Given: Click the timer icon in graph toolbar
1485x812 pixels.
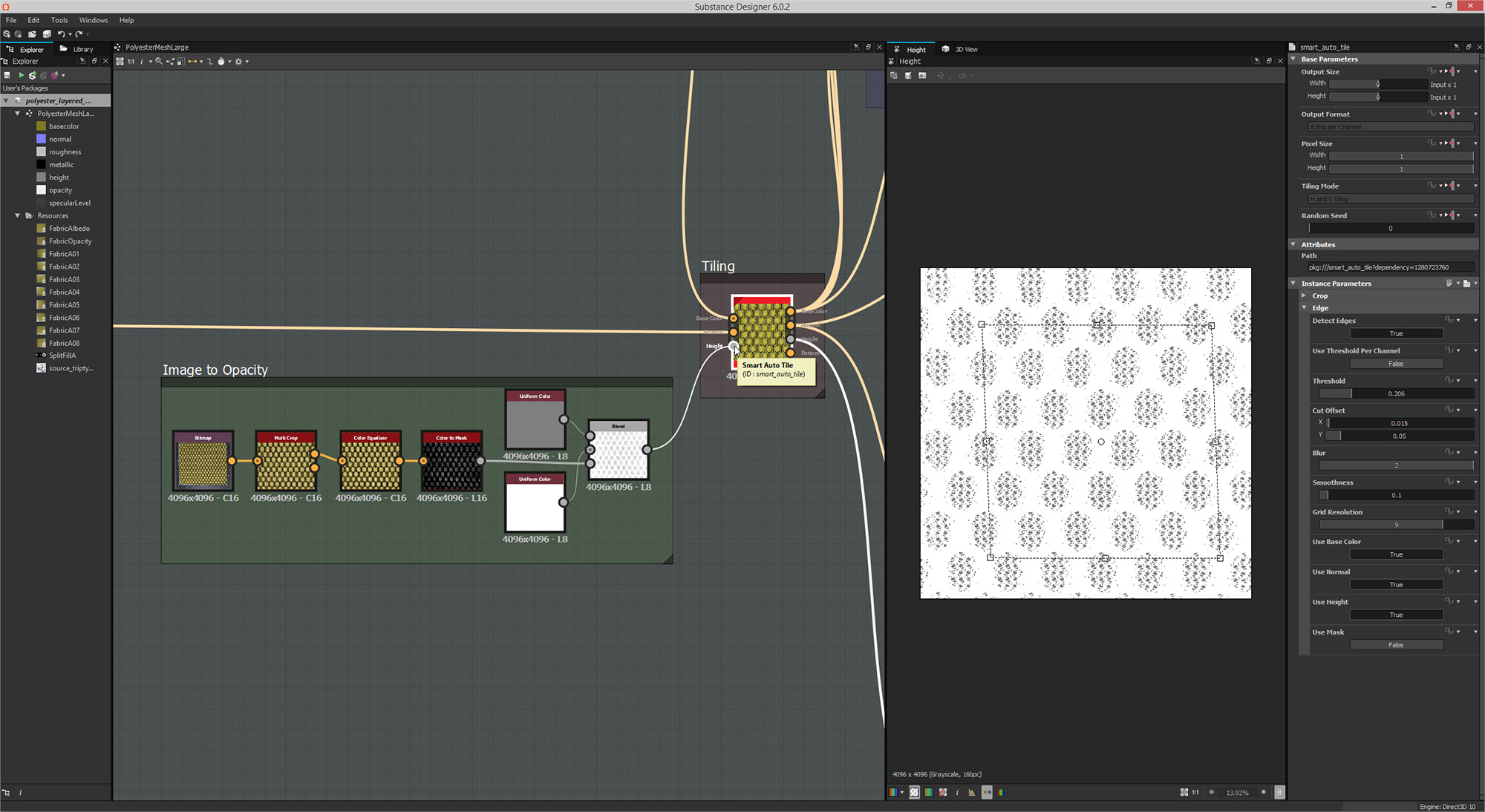Looking at the screenshot, I should (x=221, y=62).
